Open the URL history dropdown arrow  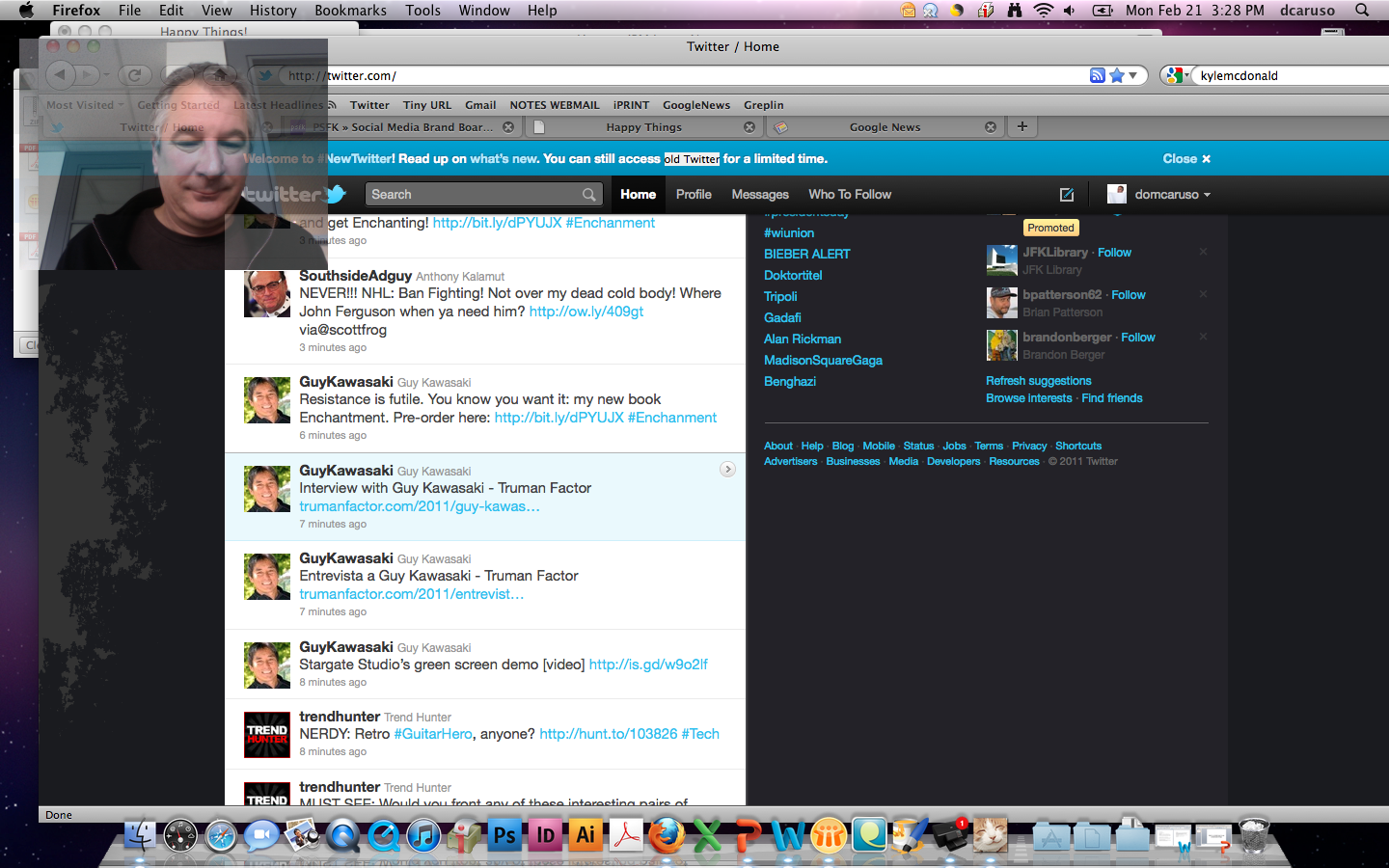point(1133,75)
